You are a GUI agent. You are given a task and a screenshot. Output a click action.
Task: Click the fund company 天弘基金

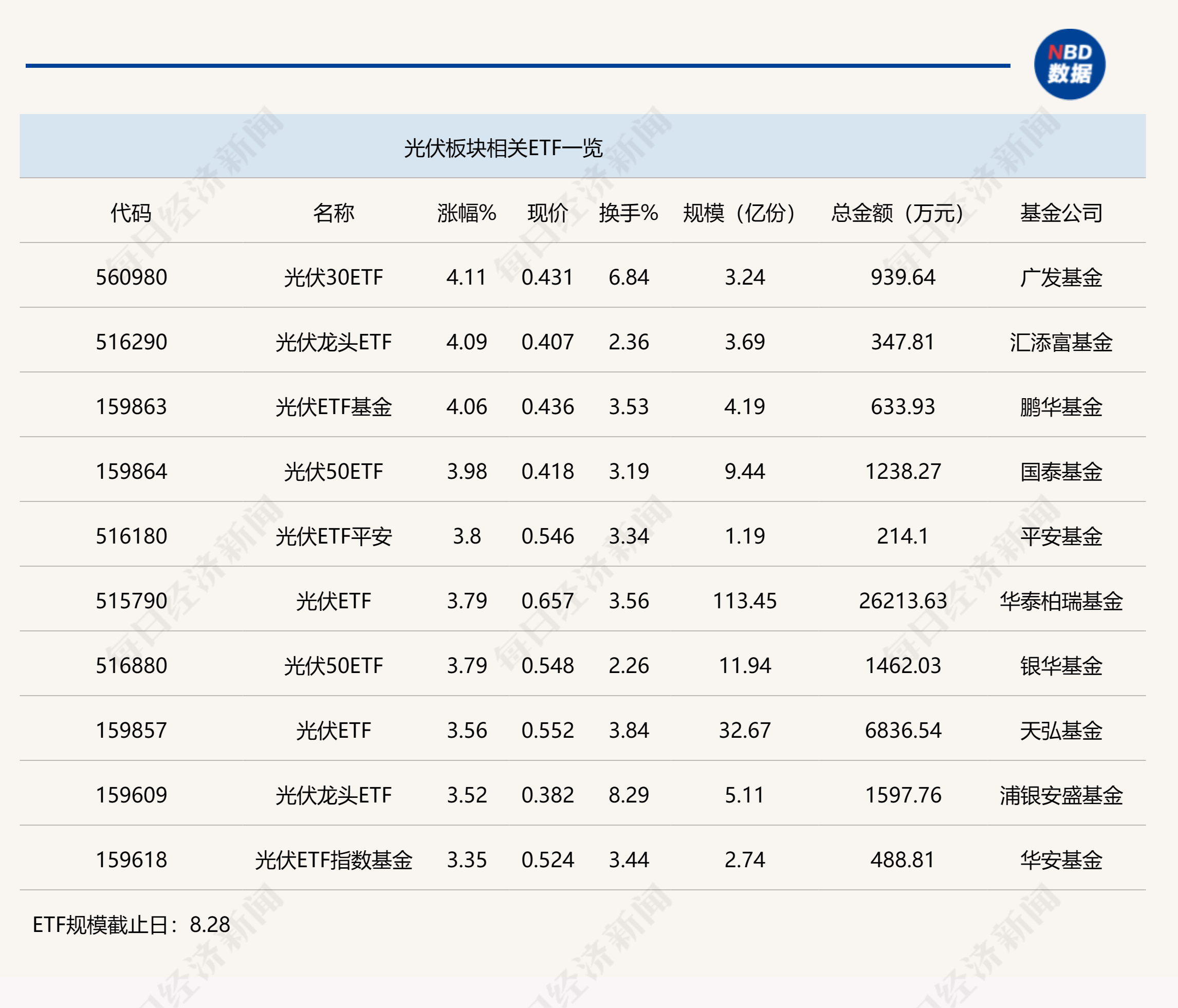point(1061,731)
